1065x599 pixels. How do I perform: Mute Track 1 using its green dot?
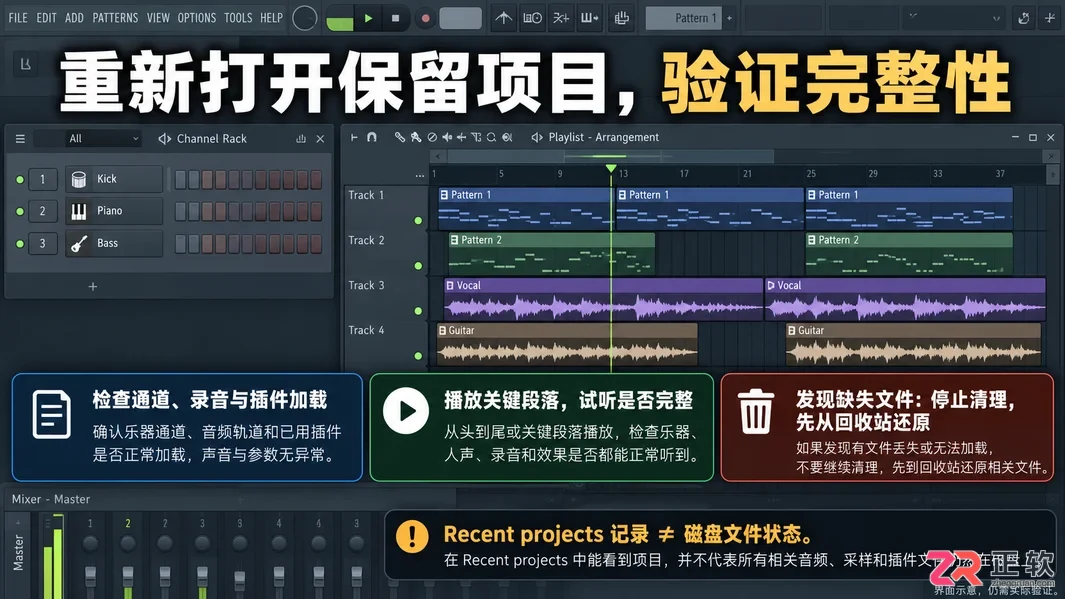pos(418,220)
